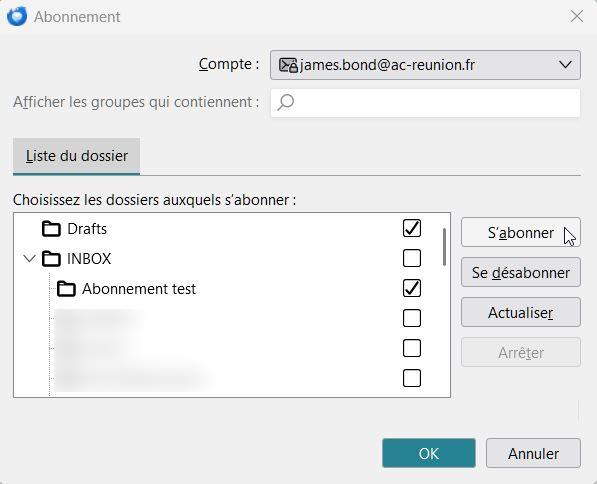Click the dropdown arrow of account selector
The height and width of the screenshot is (484, 597).
[x=565, y=65]
